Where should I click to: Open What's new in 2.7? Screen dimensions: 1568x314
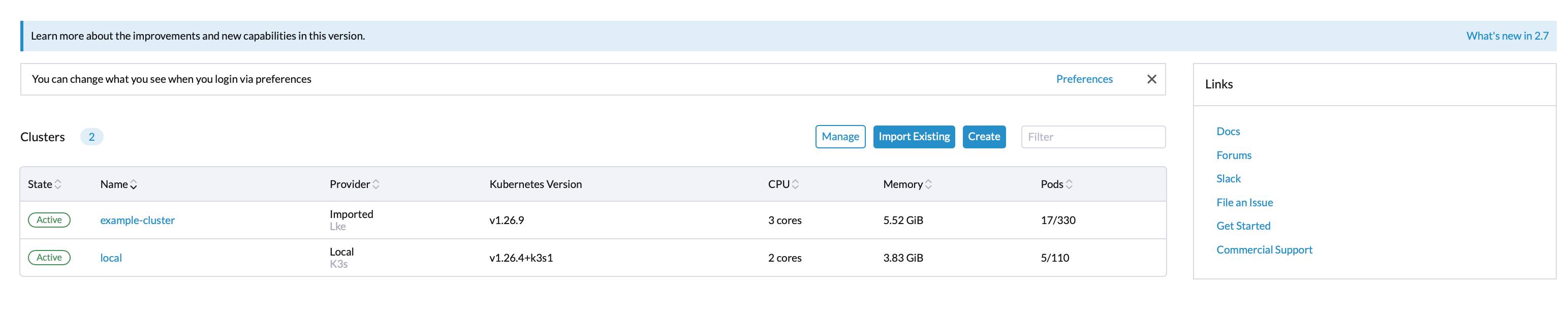coord(1507,36)
